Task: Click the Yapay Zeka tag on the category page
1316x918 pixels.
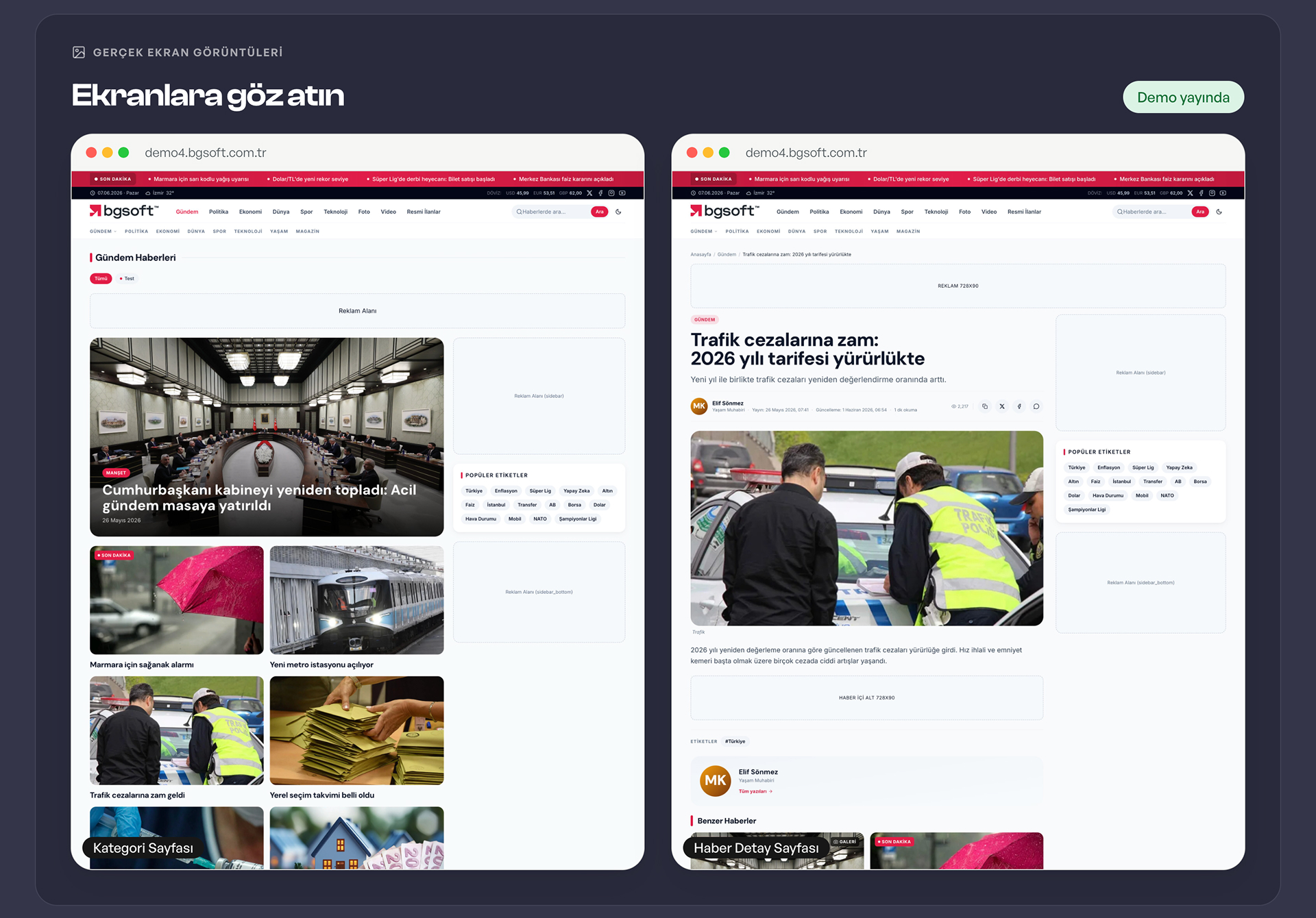Action: (x=576, y=491)
